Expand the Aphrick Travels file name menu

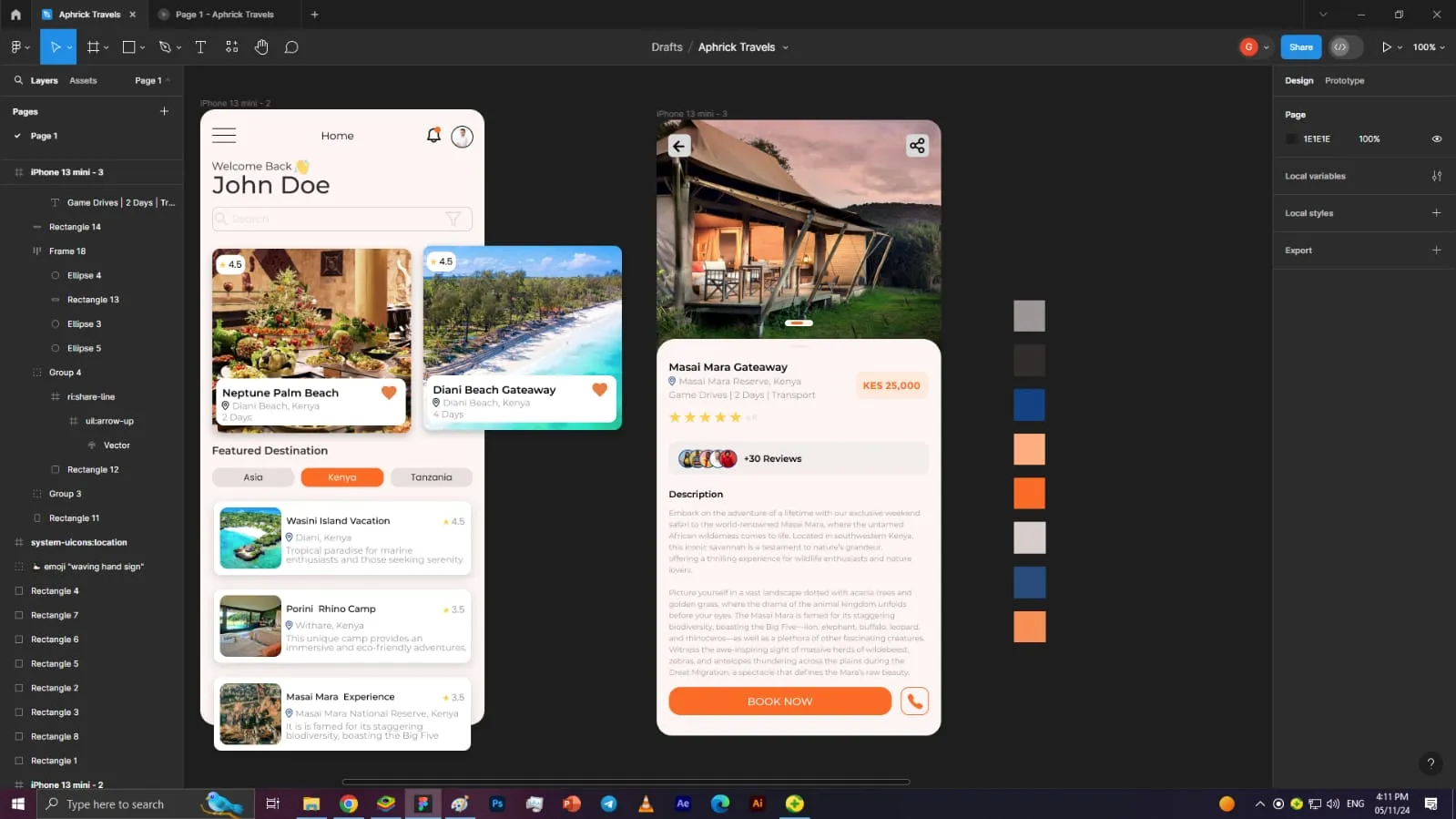[x=786, y=47]
